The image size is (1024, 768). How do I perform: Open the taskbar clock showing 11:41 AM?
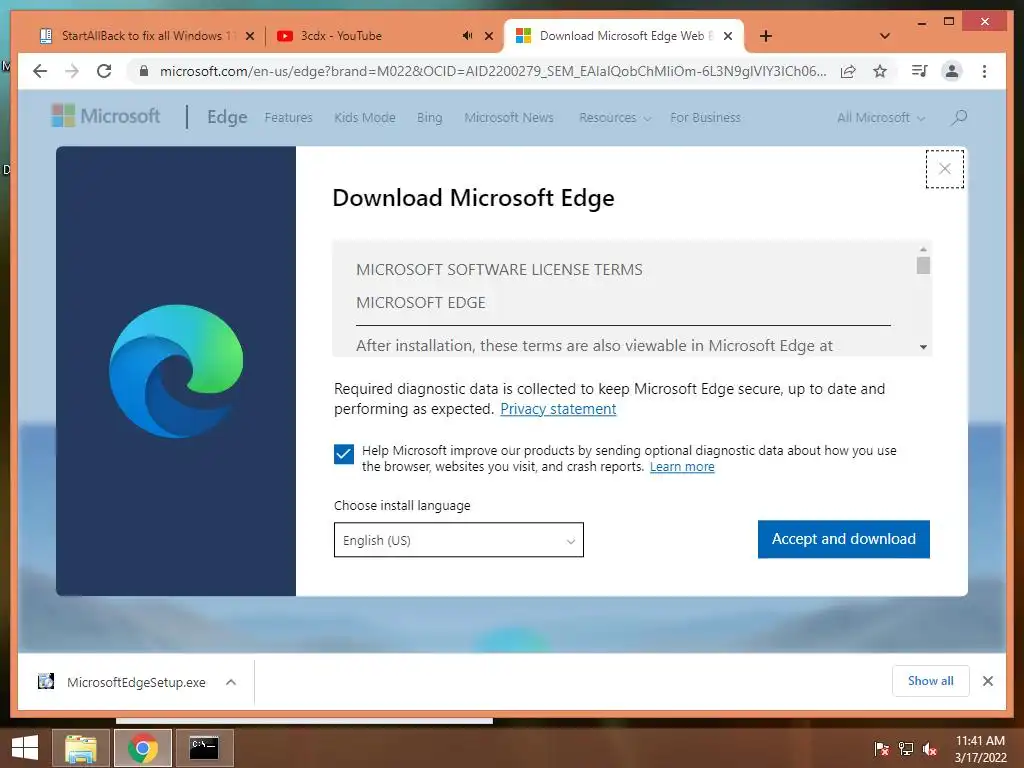(980, 749)
